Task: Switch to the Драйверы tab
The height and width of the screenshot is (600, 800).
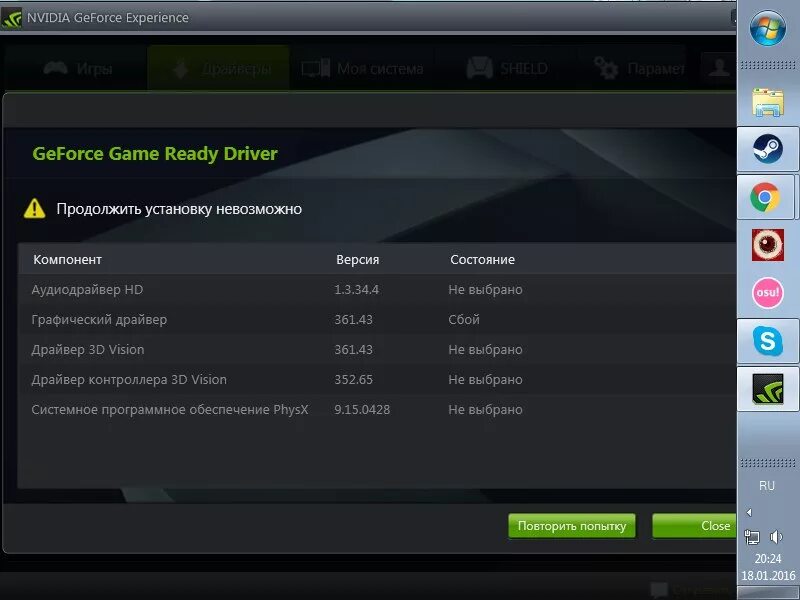Action: click(219, 68)
